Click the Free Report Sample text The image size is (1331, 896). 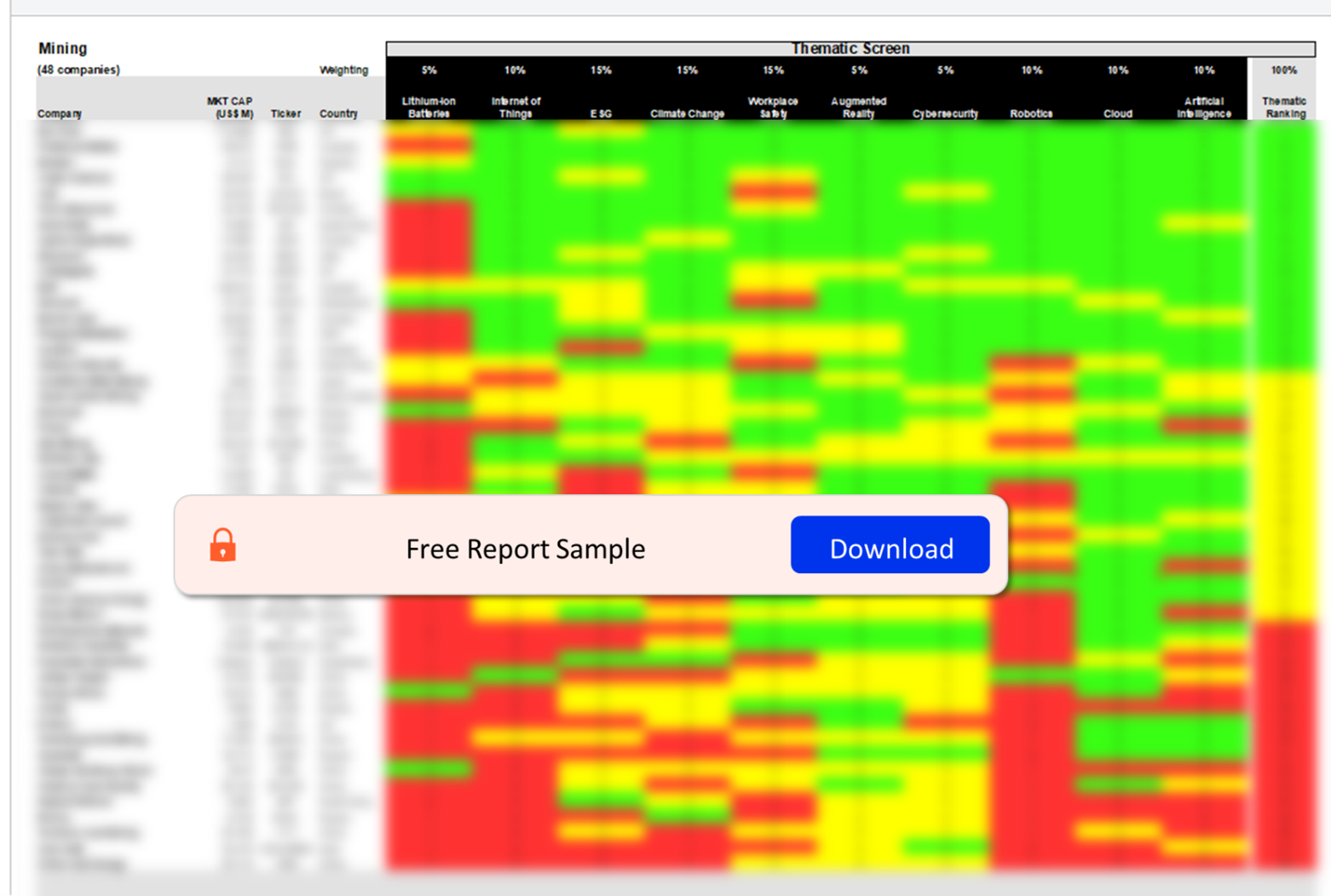525,549
